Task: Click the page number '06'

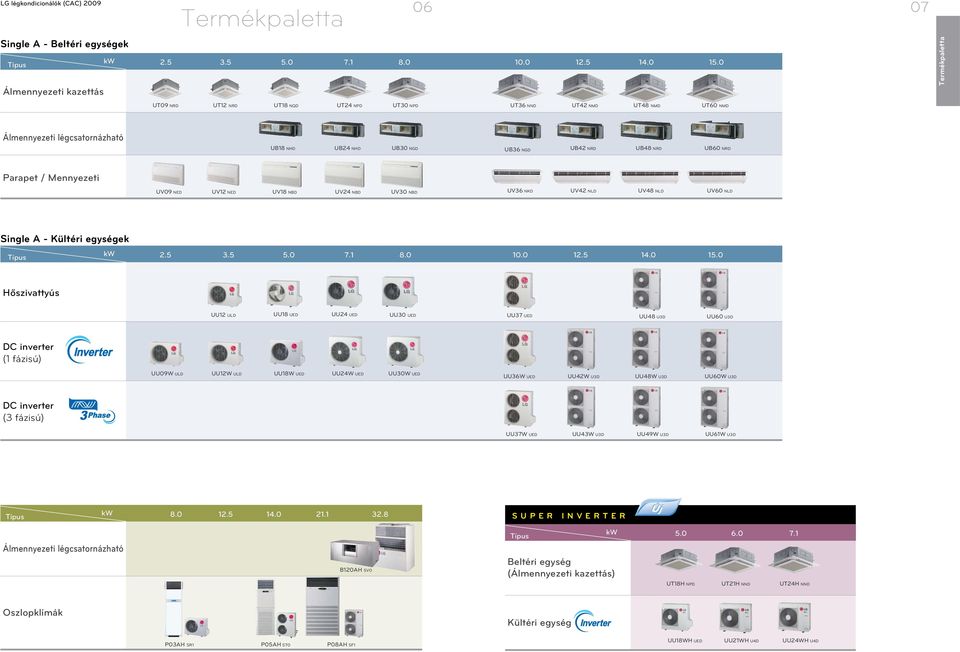Action: (x=422, y=7)
